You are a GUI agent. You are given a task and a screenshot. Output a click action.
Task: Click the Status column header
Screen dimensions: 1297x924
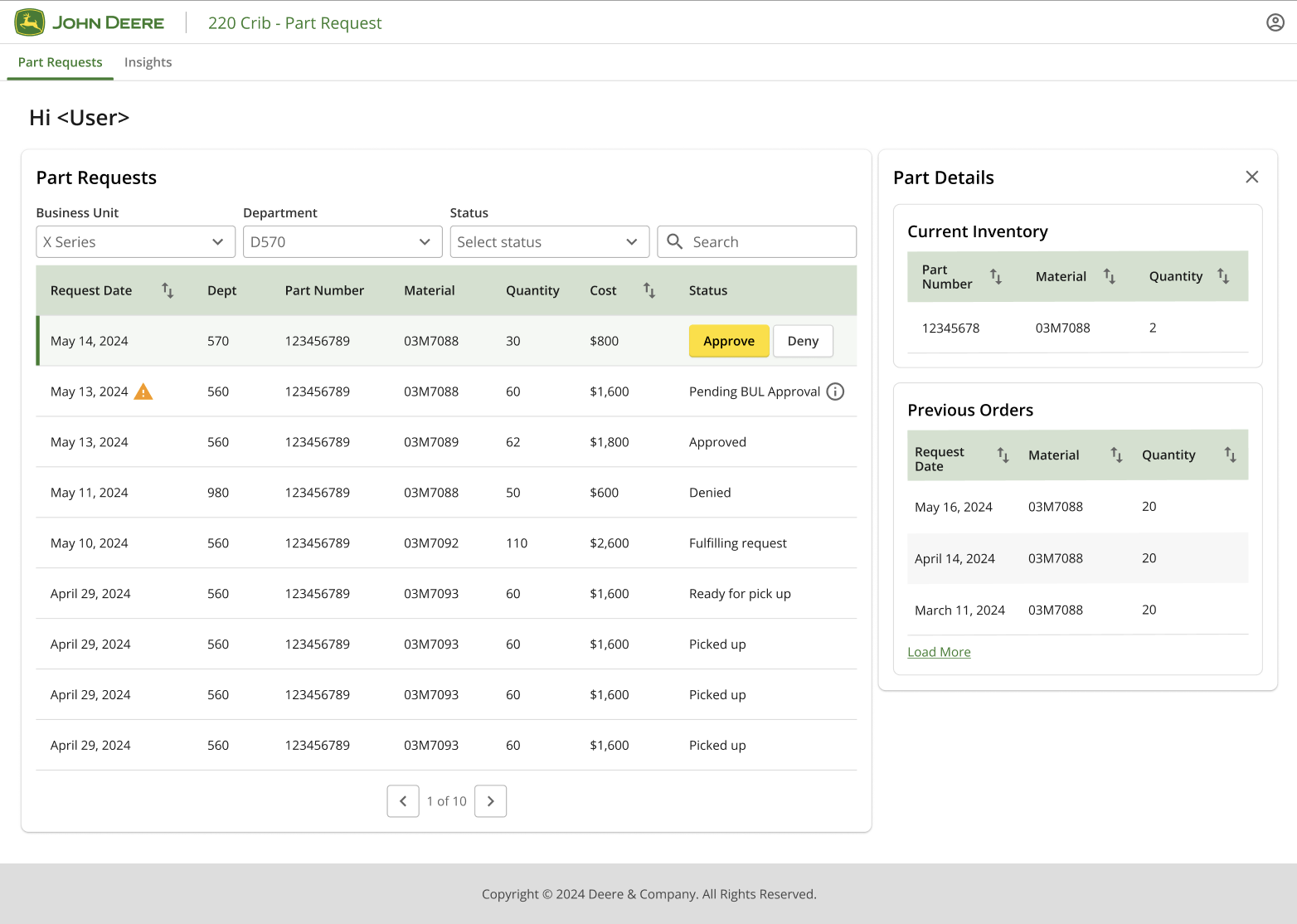click(x=708, y=290)
